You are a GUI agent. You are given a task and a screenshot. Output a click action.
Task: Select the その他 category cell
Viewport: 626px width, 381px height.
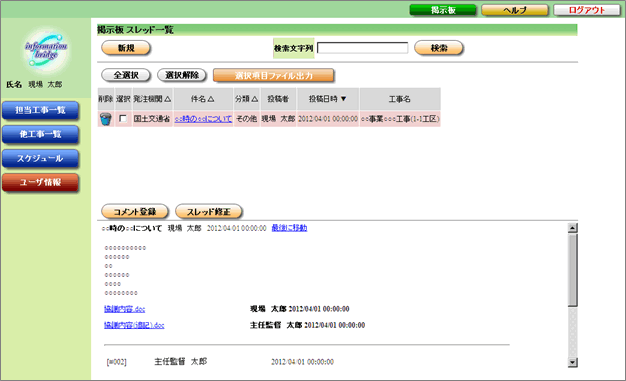[x=246, y=119]
